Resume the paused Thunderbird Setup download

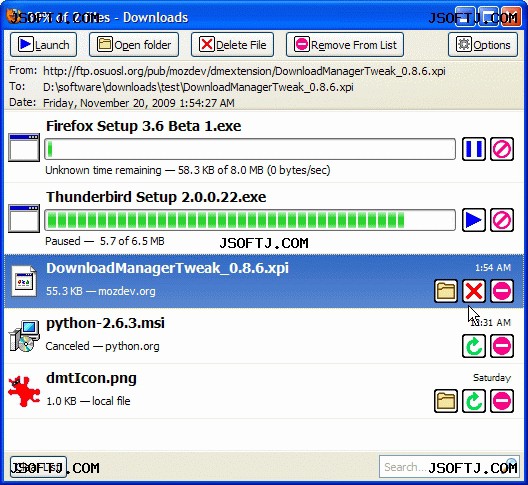point(474,220)
